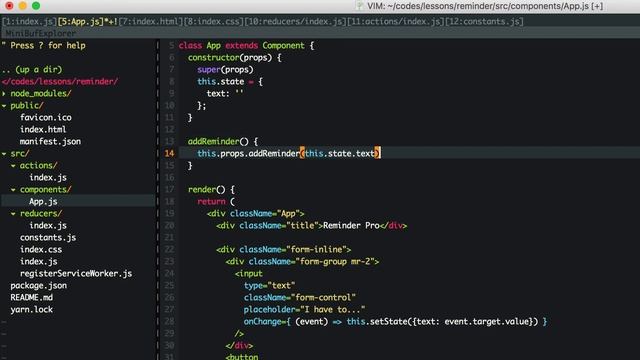Screen dimensions: 640x360
Task: Click the 'Press ? for help' line
Action: [44, 45]
